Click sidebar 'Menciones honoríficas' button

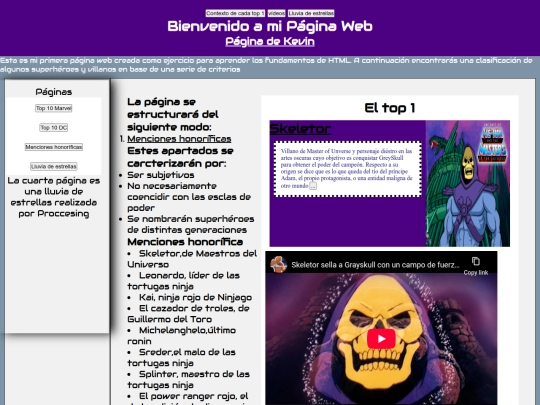pos(54,147)
